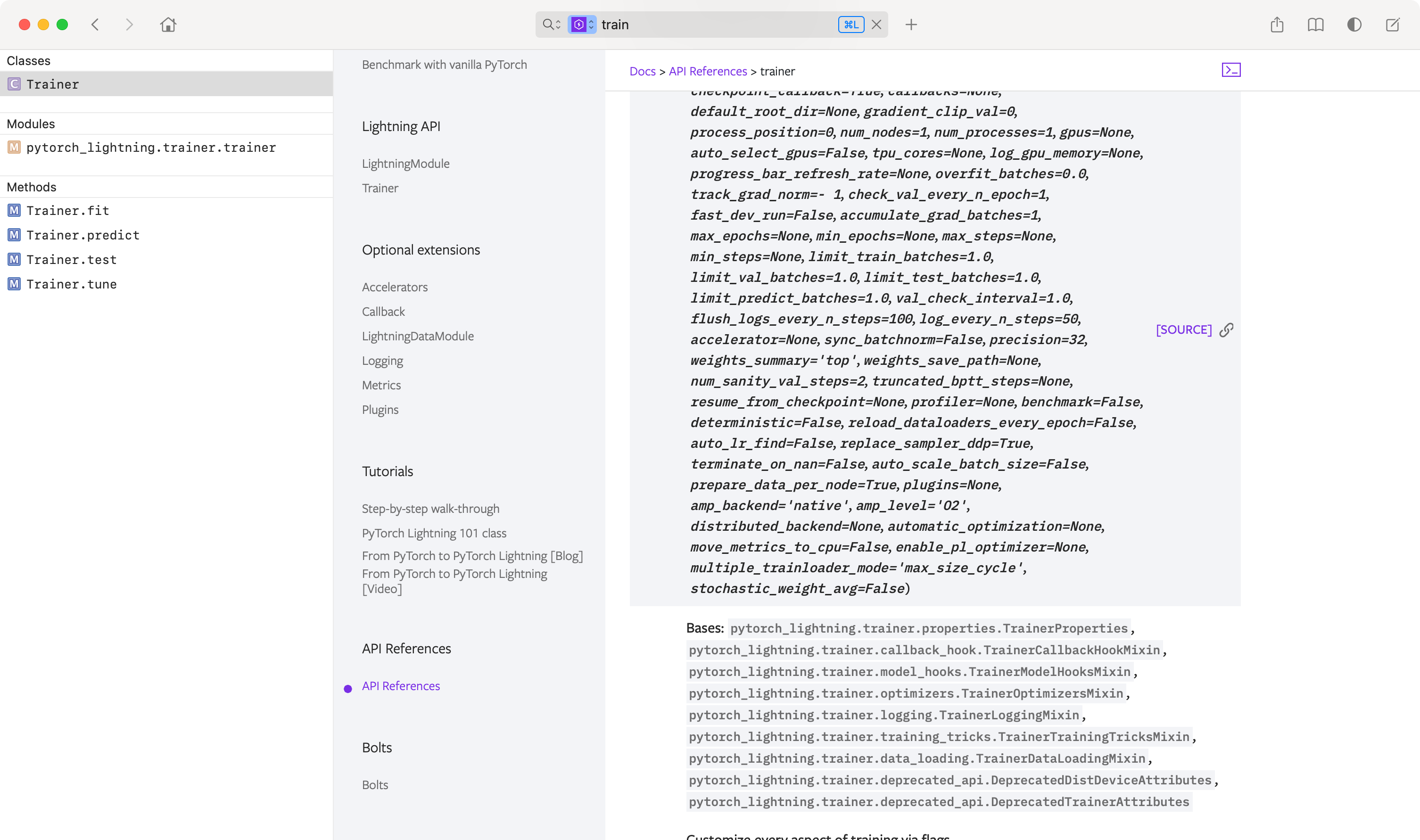1420x840 pixels.
Task: Open the search magnifier options dropdown
Action: coord(551,25)
